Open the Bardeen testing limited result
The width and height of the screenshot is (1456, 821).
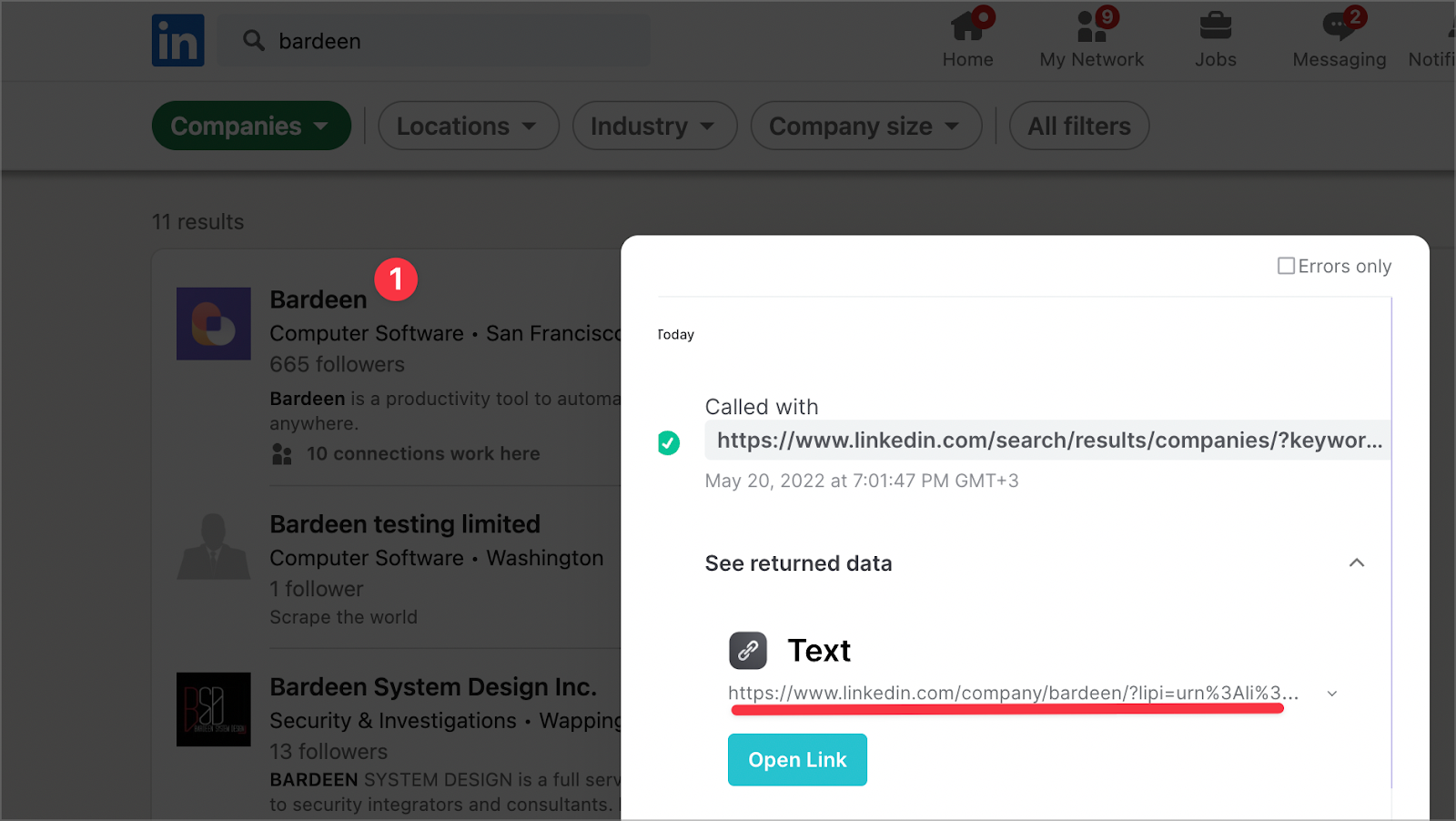(405, 524)
